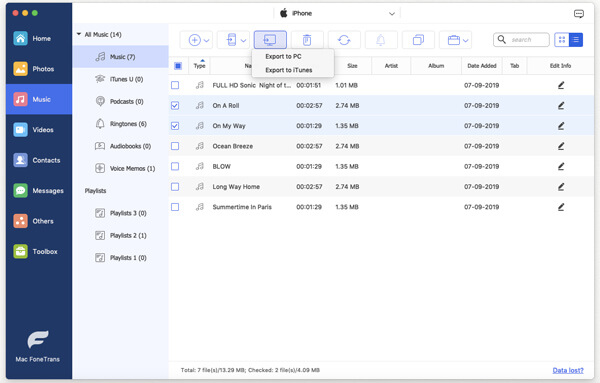Screen dimensions: 600x383
Task: Check the Ocean Breeze checkbox
Action: click(x=175, y=146)
